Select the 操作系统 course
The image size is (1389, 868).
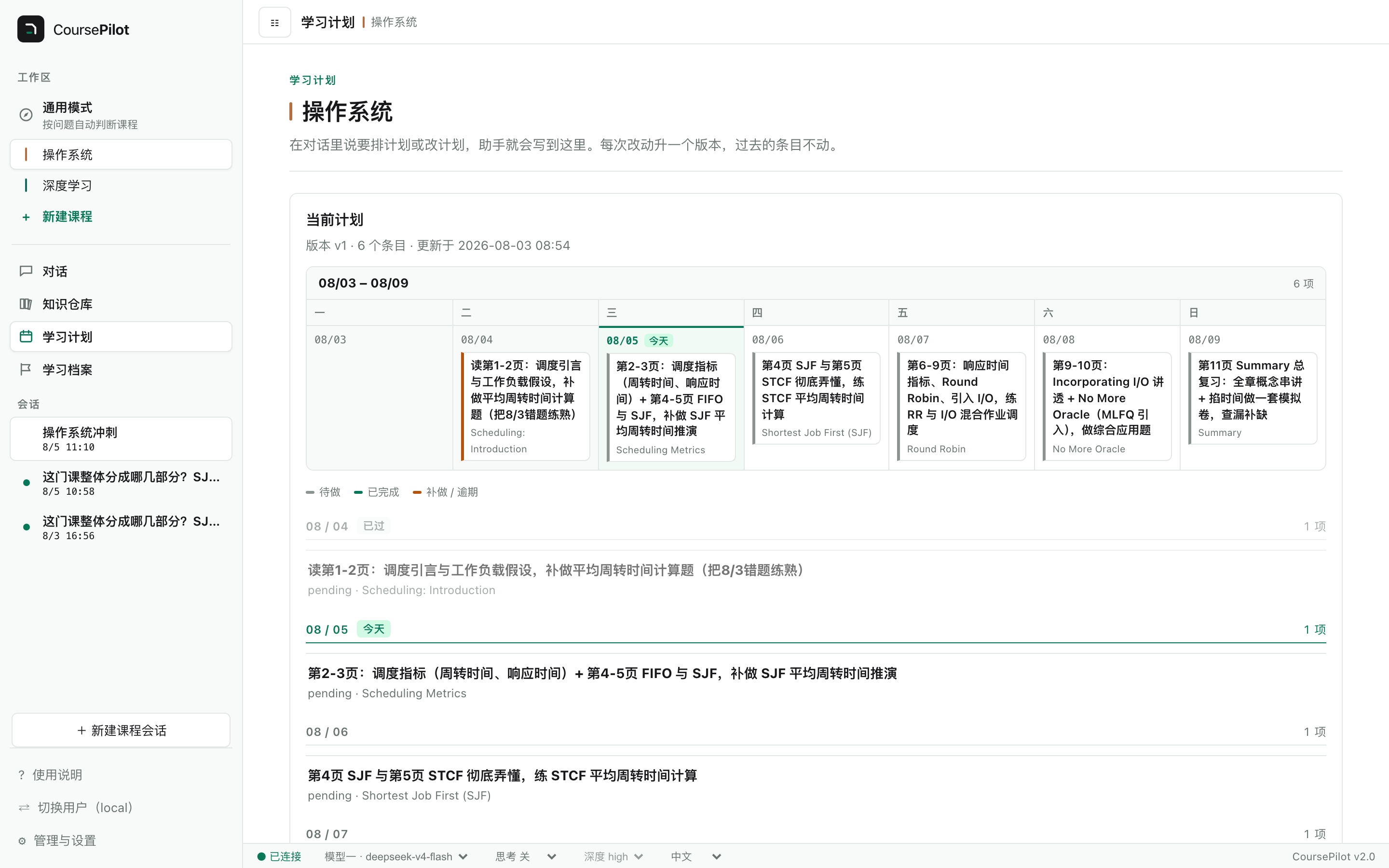pyautogui.click(x=121, y=154)
